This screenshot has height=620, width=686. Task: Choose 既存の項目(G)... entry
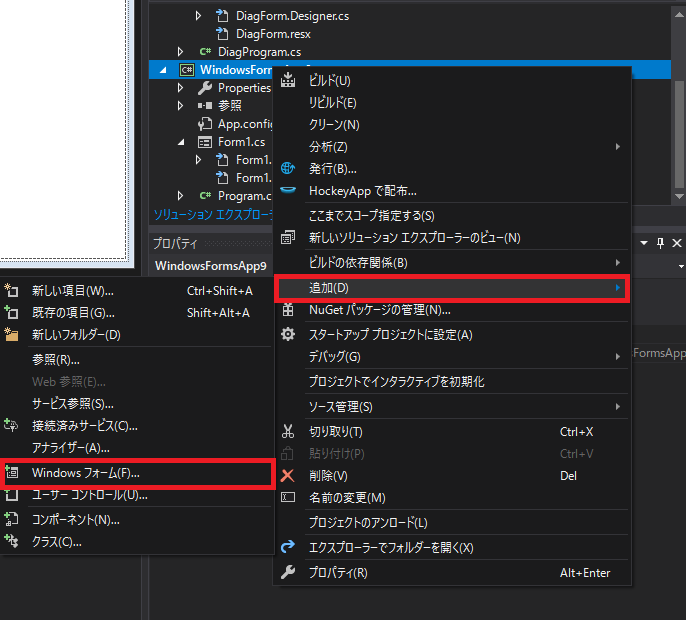[x=137, y=313]
